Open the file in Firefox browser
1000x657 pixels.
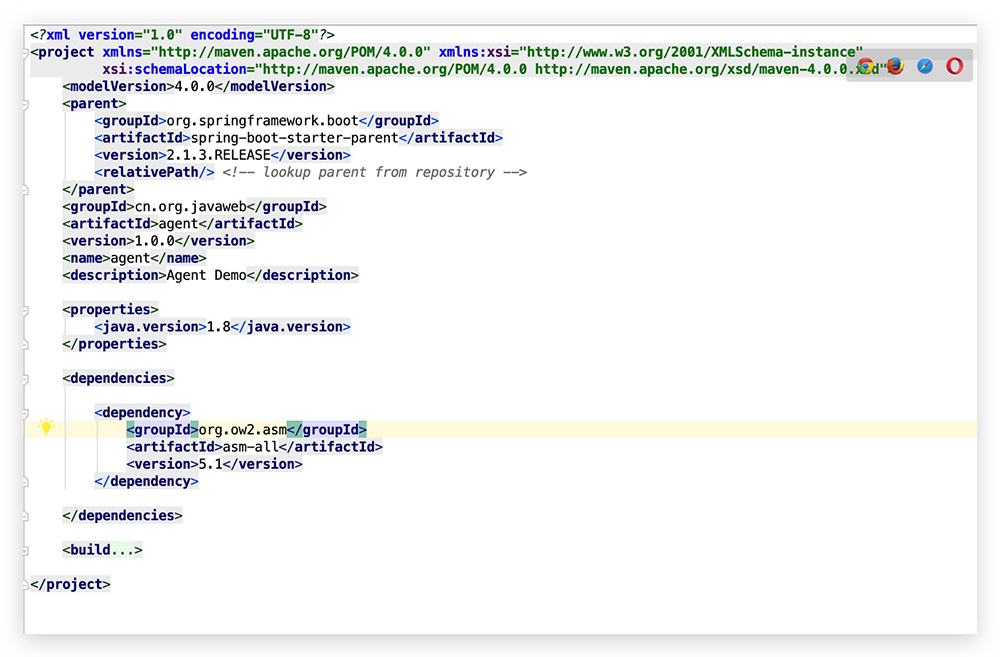[895, 66]
